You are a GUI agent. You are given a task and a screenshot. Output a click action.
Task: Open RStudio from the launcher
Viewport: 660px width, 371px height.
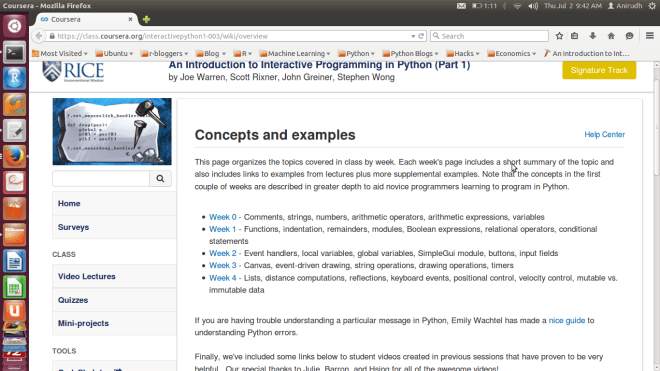tap(14, 79)
